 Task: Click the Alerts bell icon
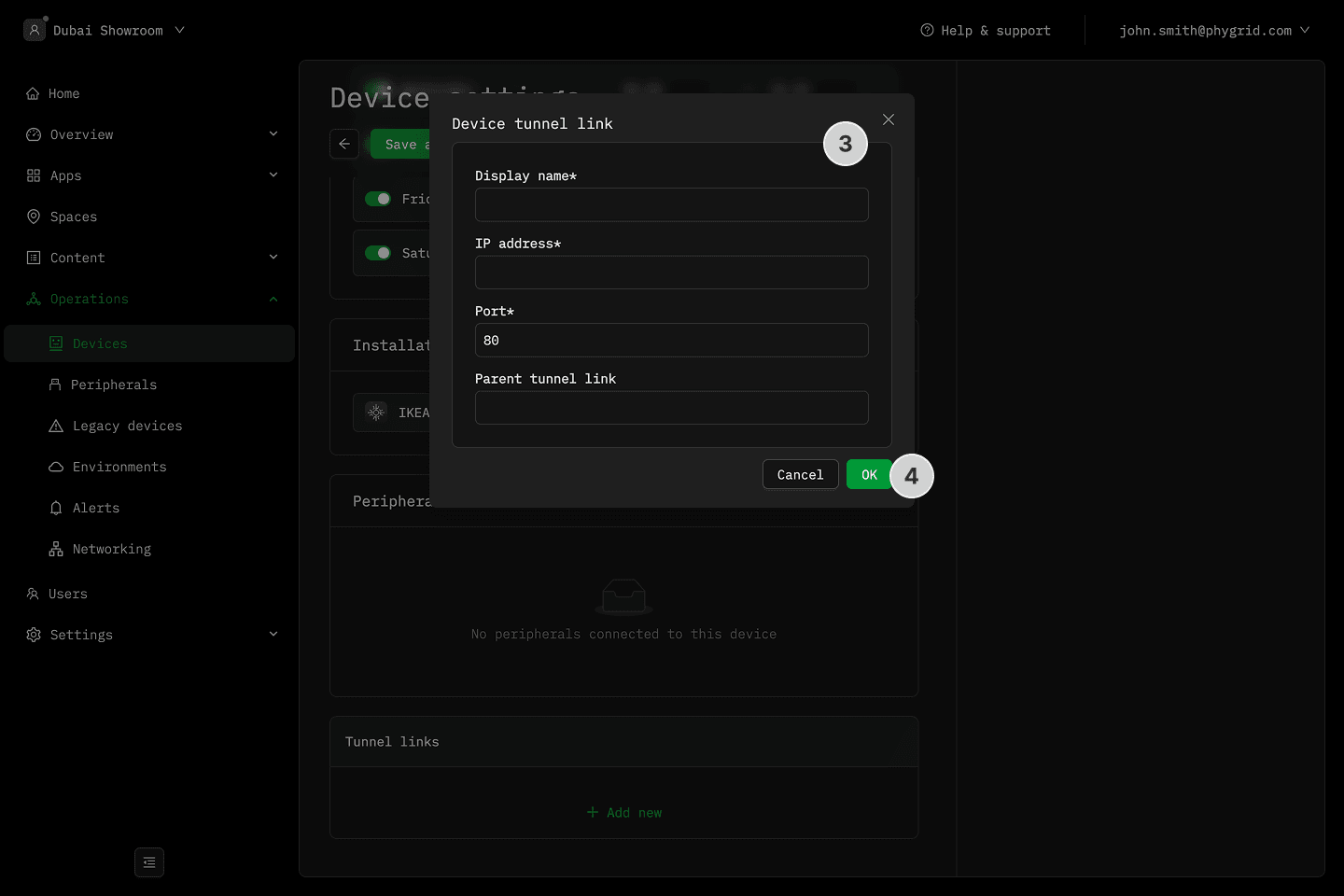56,508
